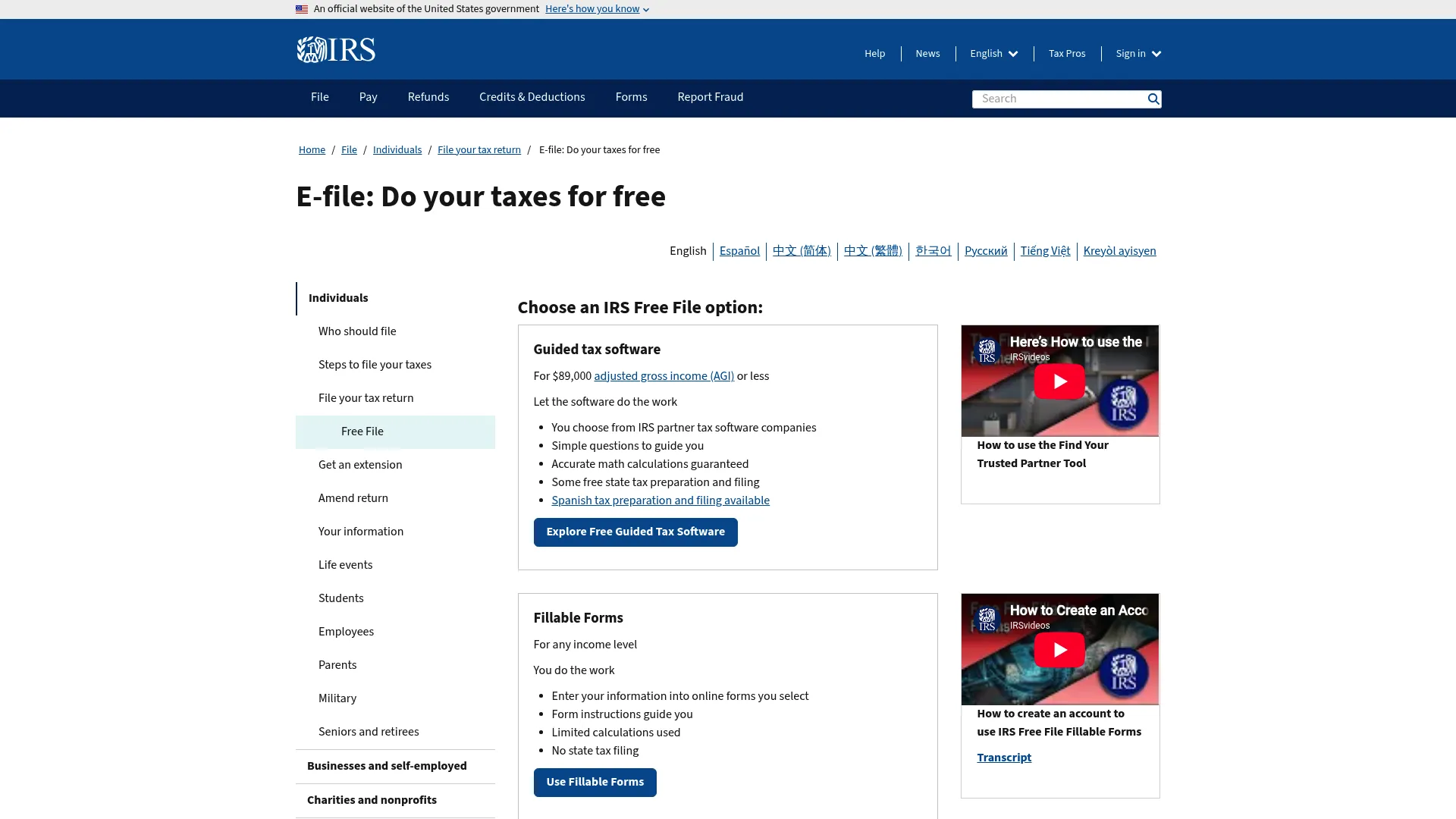Image resolution: width=1456 pixels, height=819 pixels.
Task: Open Military in the sidebar
Action: coord(395,699)
